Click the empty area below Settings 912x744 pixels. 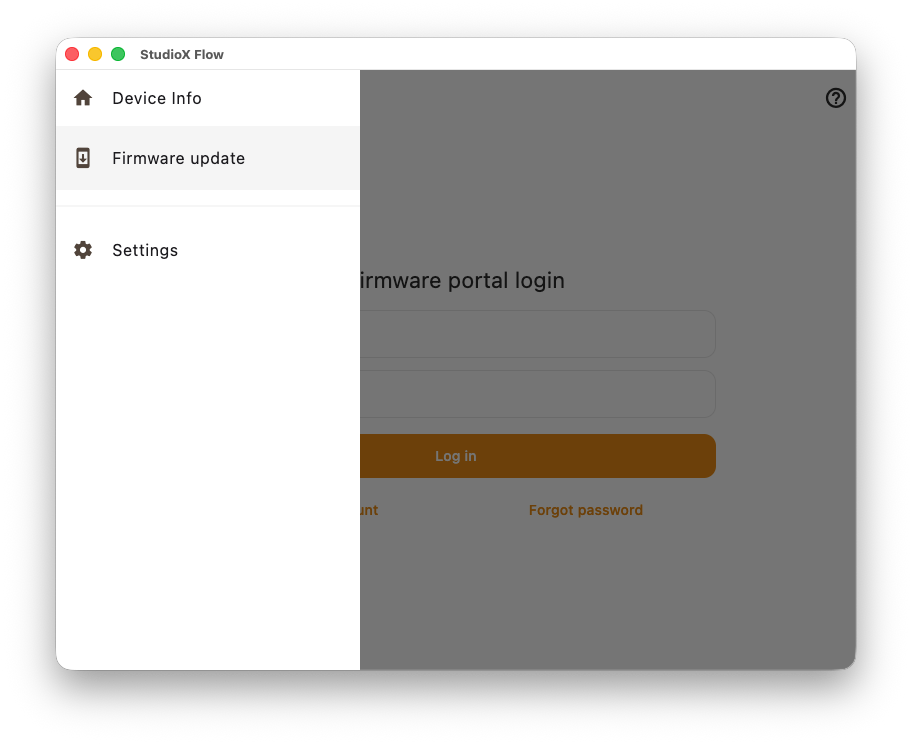(207, 450)
